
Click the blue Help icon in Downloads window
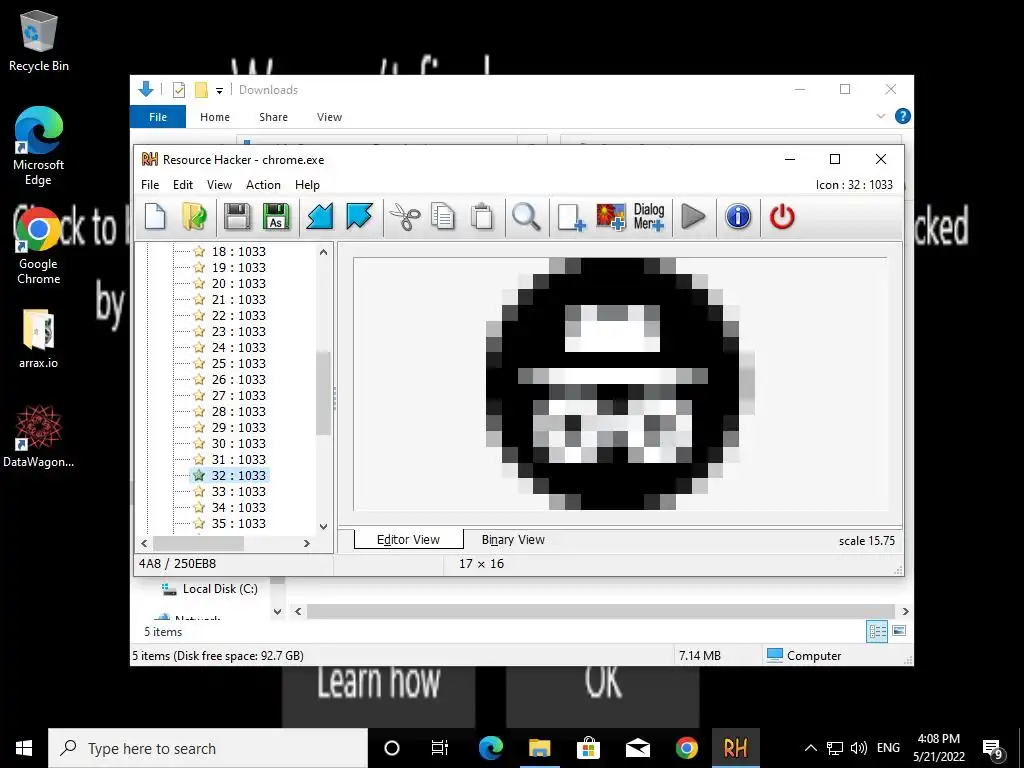(x=903, y=116)
